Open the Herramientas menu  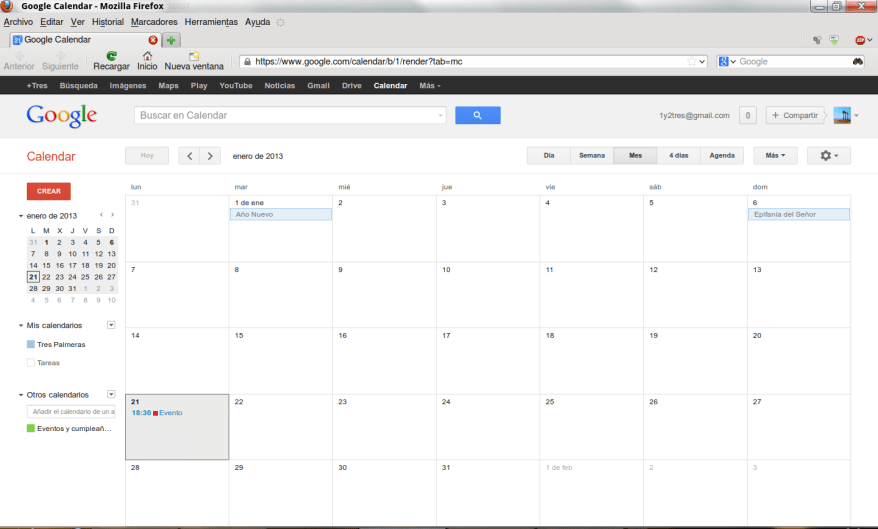pyautogui.click(x=211, y=22)
